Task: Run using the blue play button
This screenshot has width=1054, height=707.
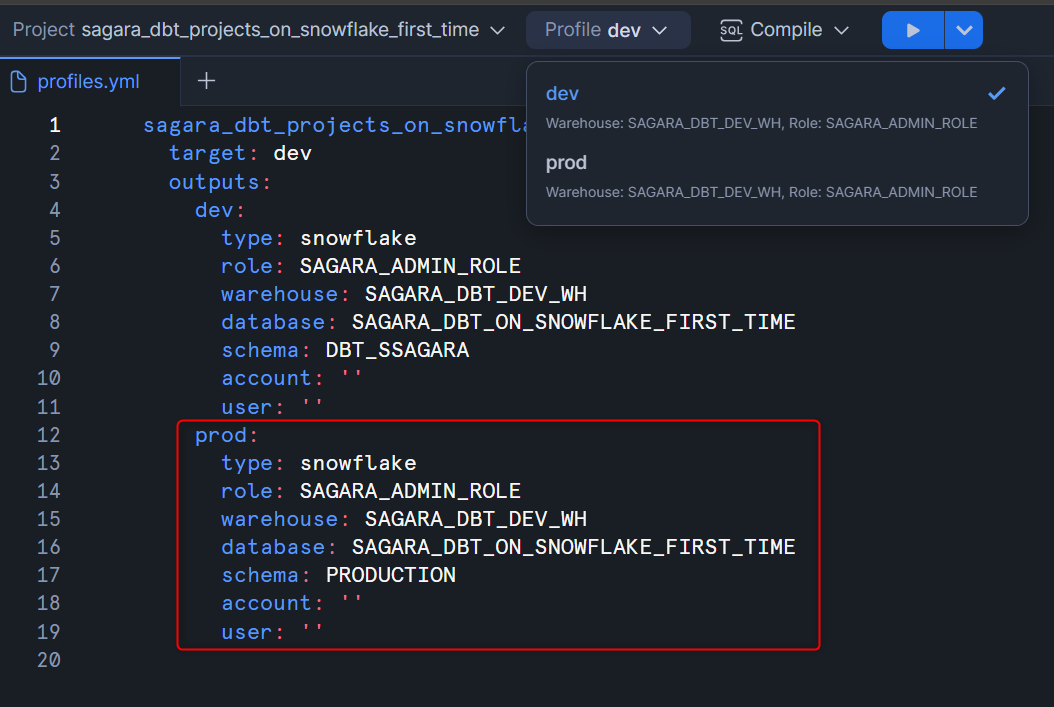Action: 913,30
